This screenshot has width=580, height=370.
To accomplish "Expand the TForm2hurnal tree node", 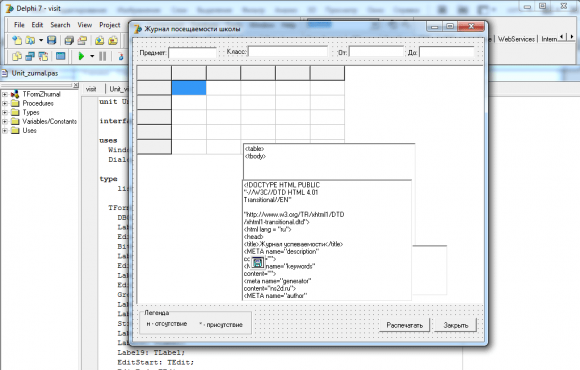I will [5, 94].
